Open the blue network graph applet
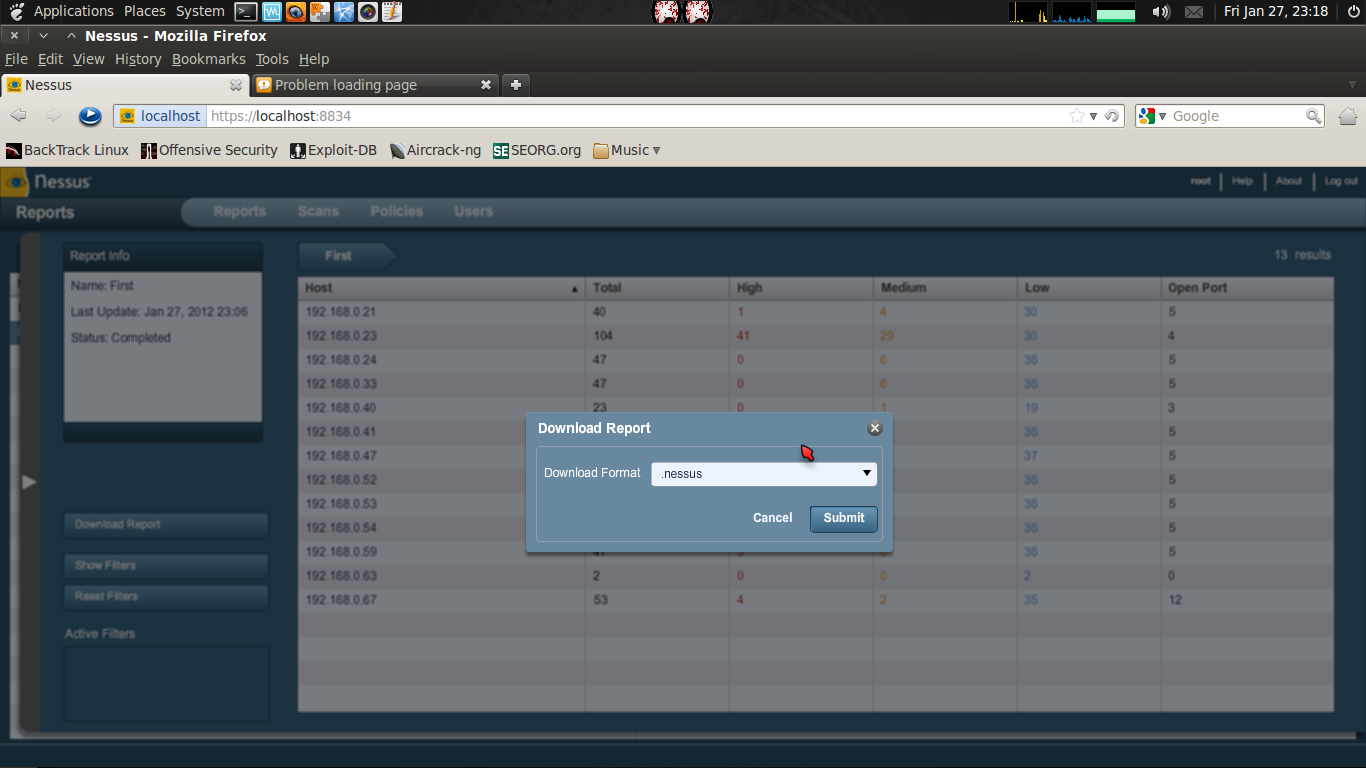Screen dimensions: 1366x768 (x=1072, y=12)
